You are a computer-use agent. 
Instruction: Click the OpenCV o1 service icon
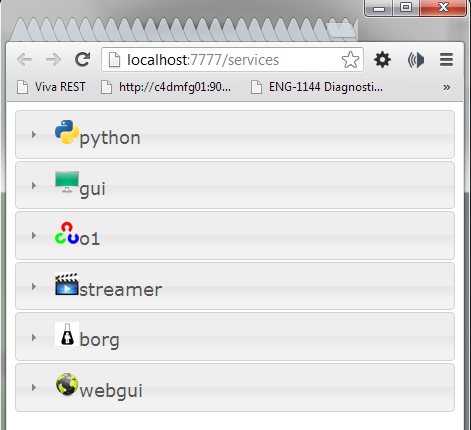pyautogui.click(x=67, y=233)
